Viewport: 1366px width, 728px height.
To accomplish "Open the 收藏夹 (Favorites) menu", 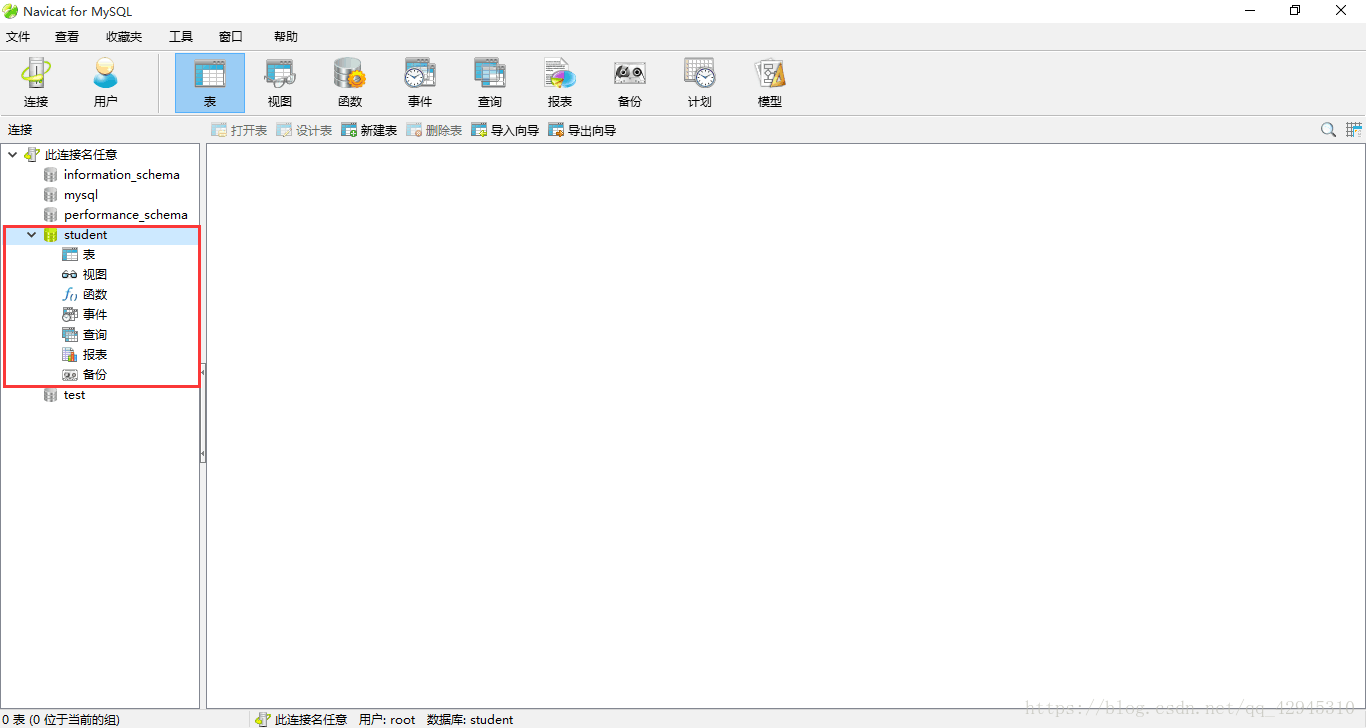I will tap(124, 37).
